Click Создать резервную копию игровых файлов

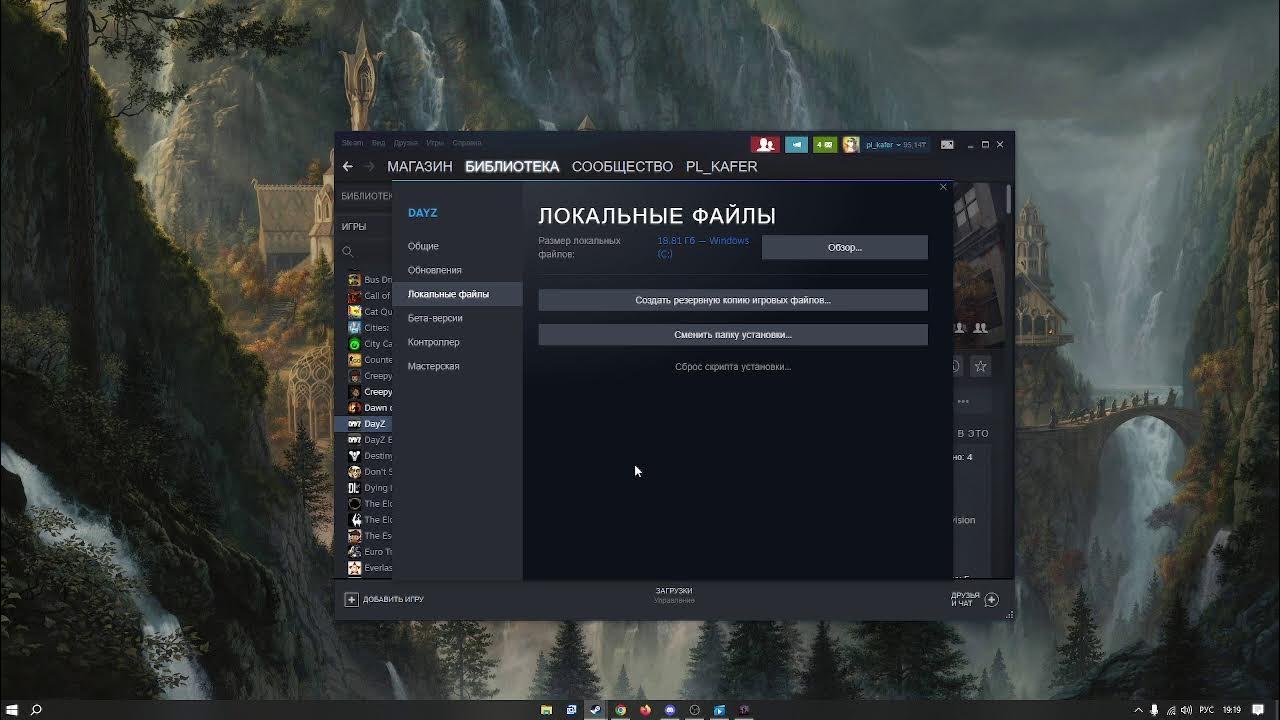tap(733, 300)
